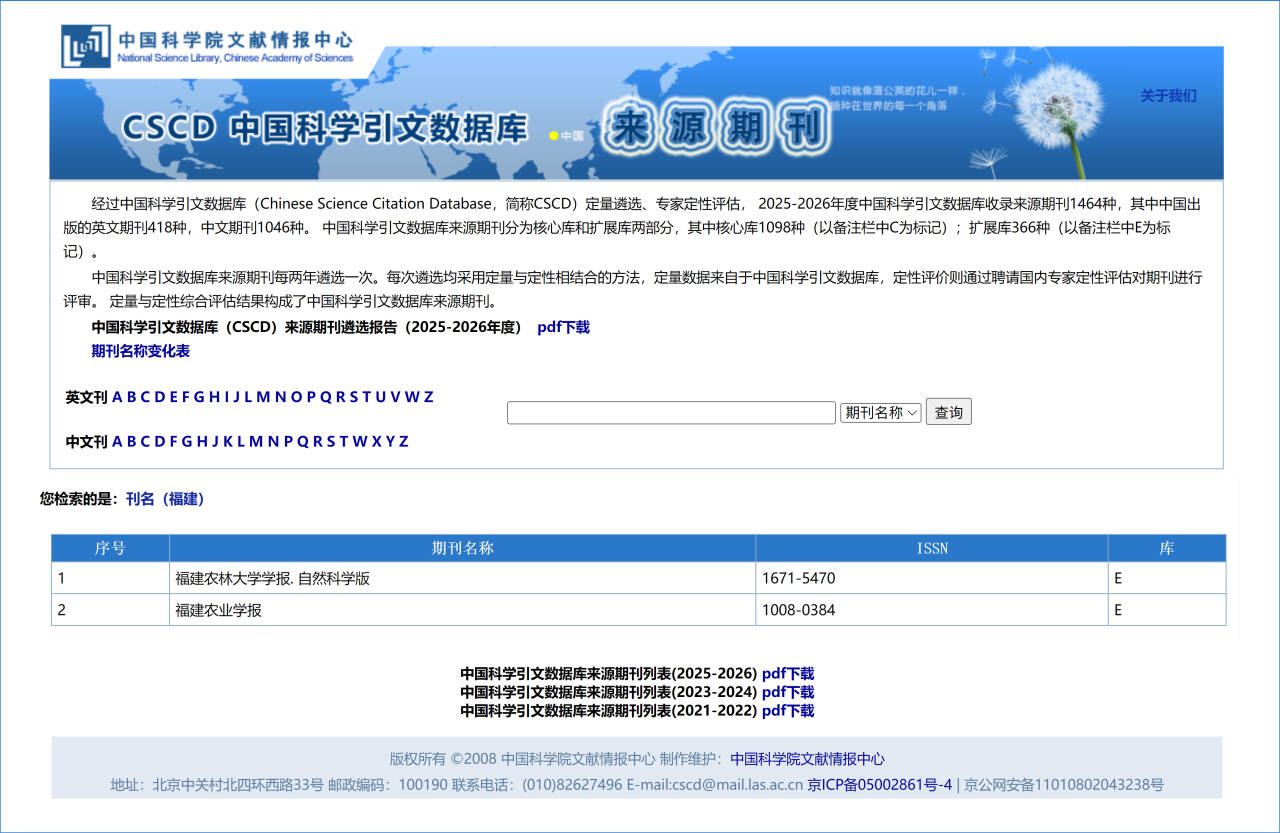Open the 京ICP备05002861号-4 link
This screenshot has height=833, width=1280.
pos(880,785)
